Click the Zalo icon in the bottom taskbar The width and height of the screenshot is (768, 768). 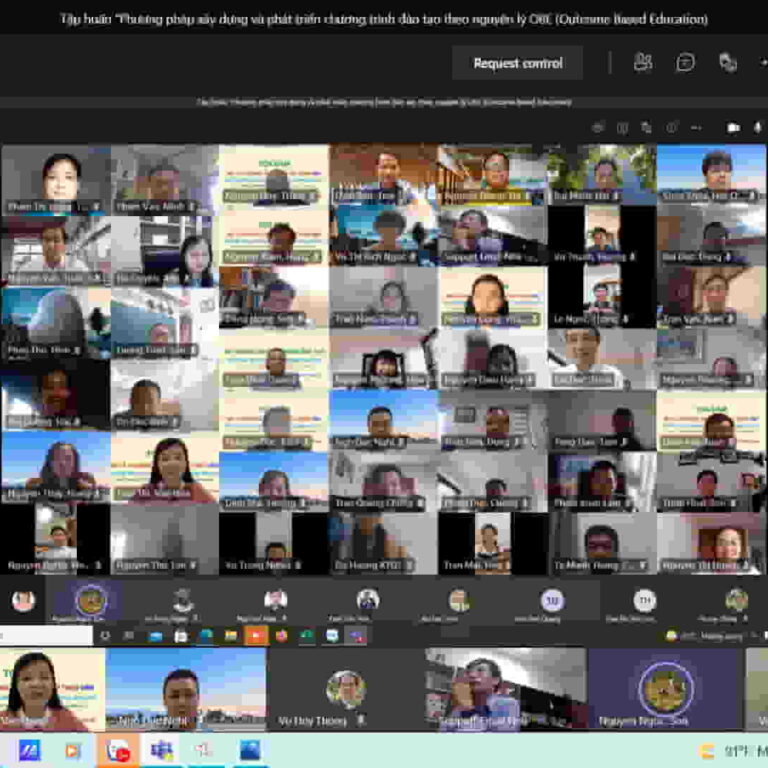pos(29,749)
